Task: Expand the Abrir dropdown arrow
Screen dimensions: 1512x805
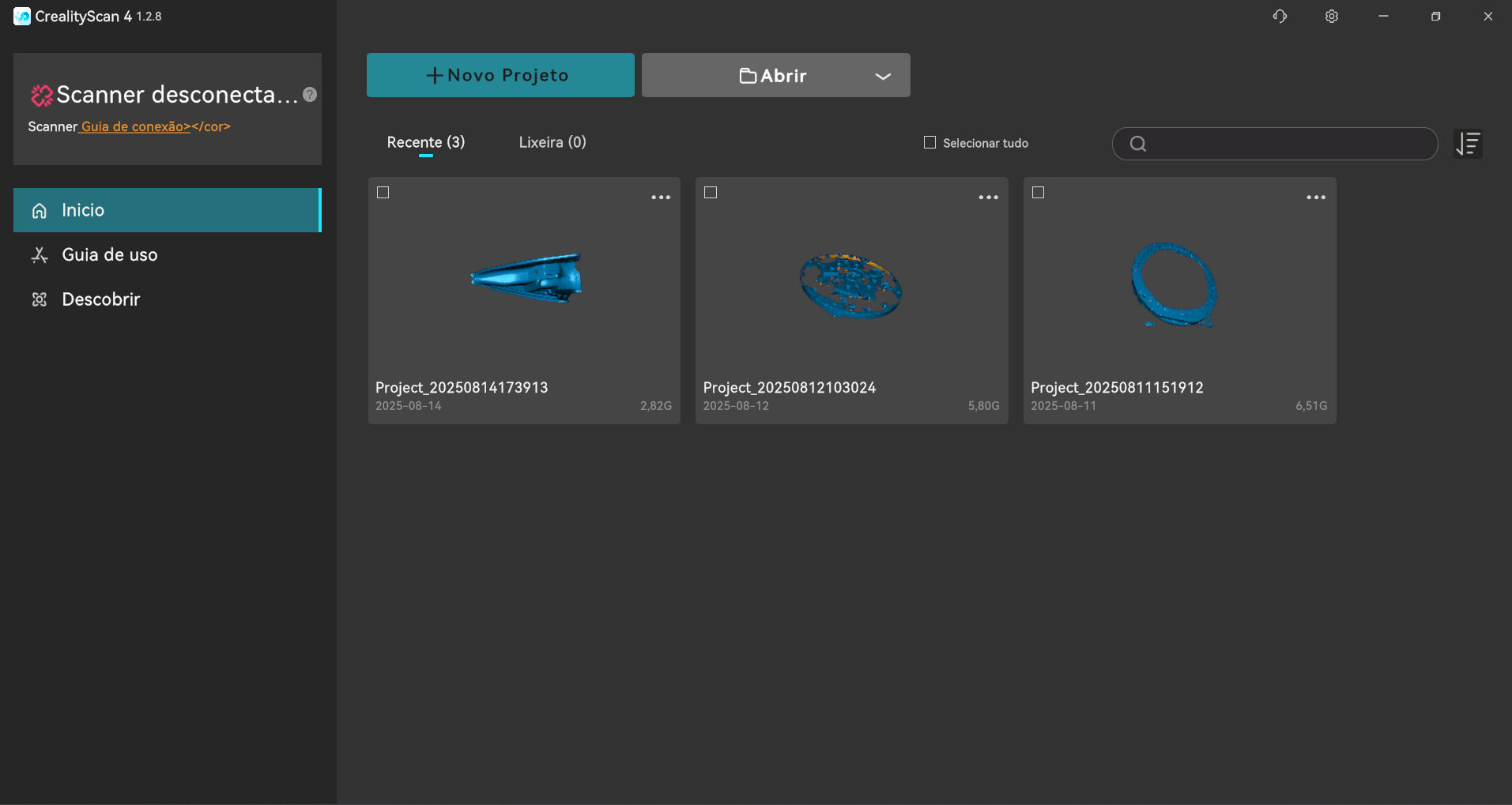Action: coord(883,76)
